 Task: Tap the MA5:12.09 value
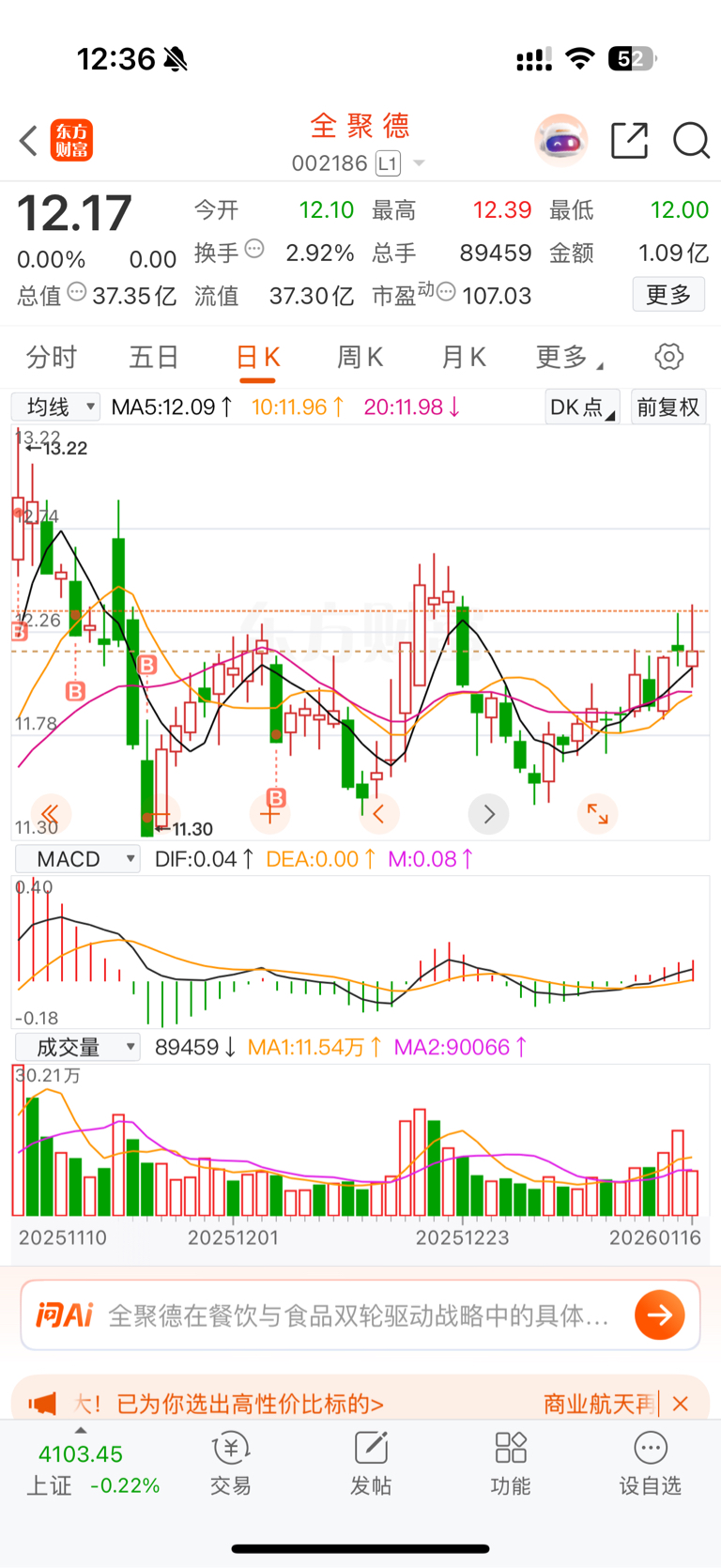tap(172, 407)
